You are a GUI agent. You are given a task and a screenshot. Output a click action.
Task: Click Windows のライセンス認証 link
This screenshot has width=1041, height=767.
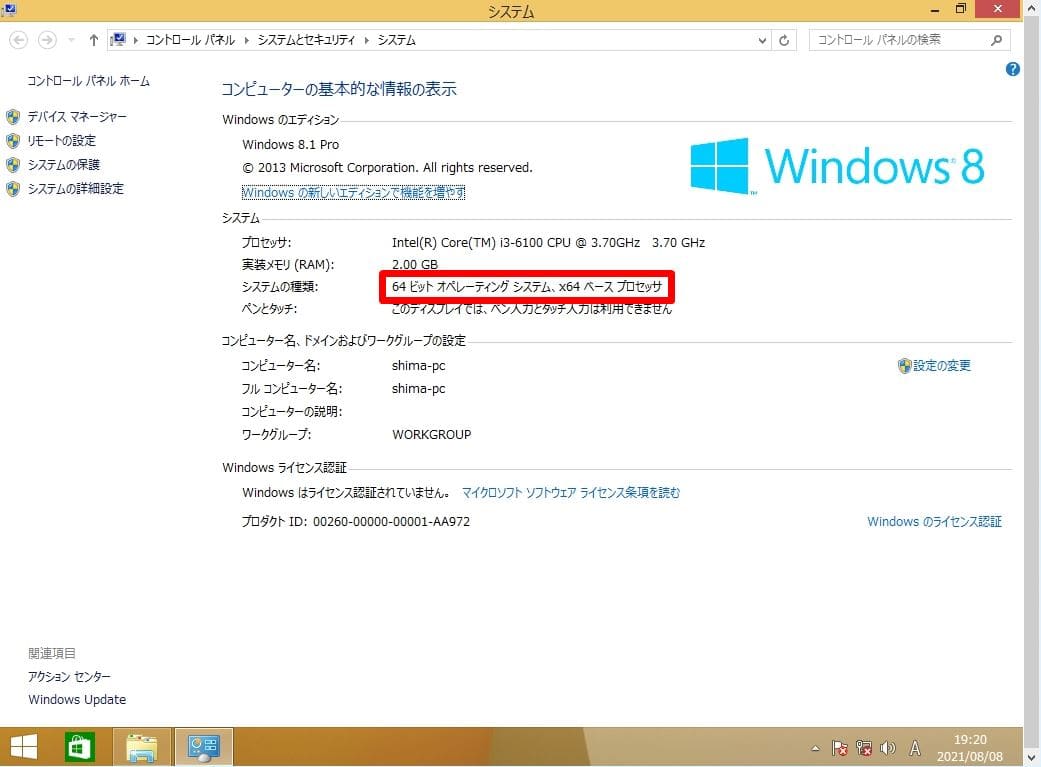coord(934,522)
